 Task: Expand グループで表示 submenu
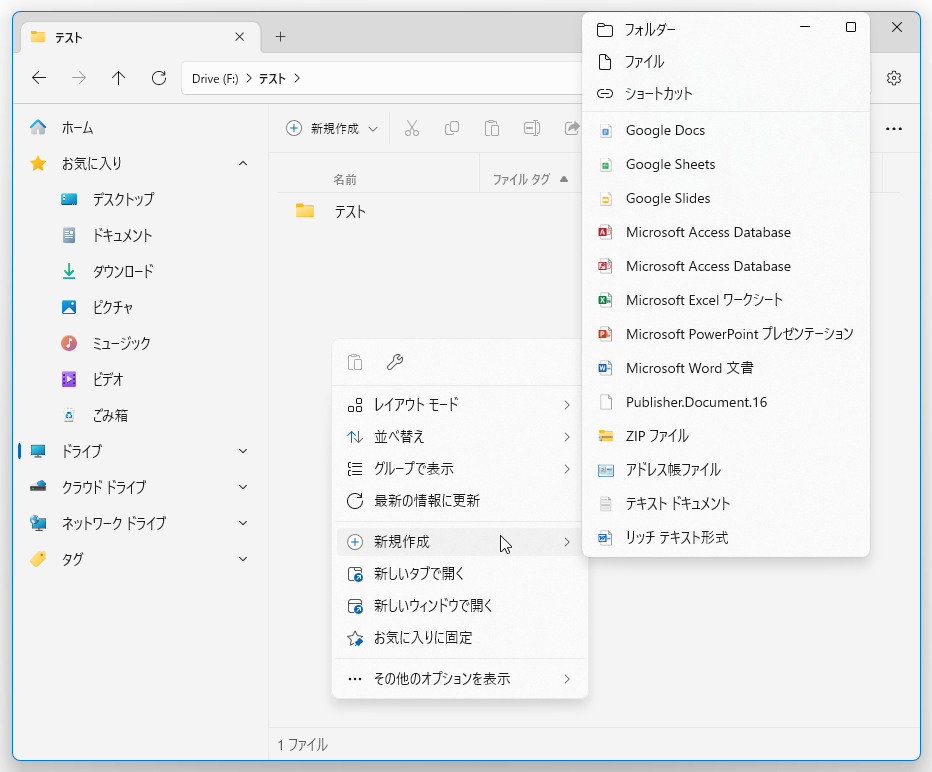[460, 469]
